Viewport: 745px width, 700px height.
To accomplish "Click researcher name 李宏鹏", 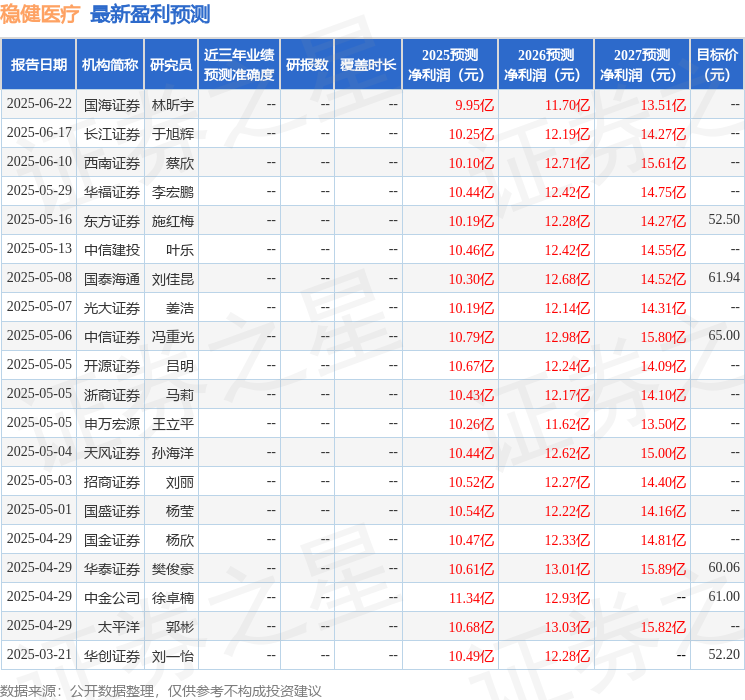I will (173, 192).
